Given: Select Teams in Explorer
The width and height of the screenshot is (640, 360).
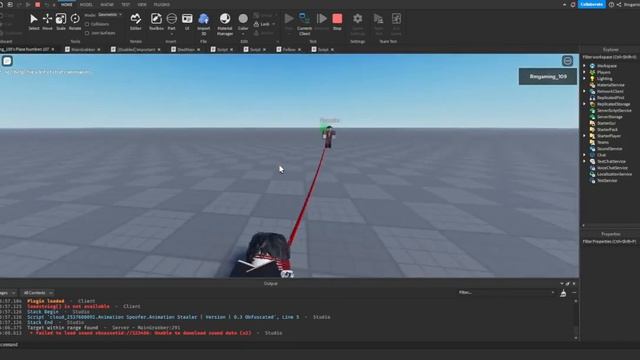Looking at the screenshot, I should pyautogui.click(x=602, y=142).
